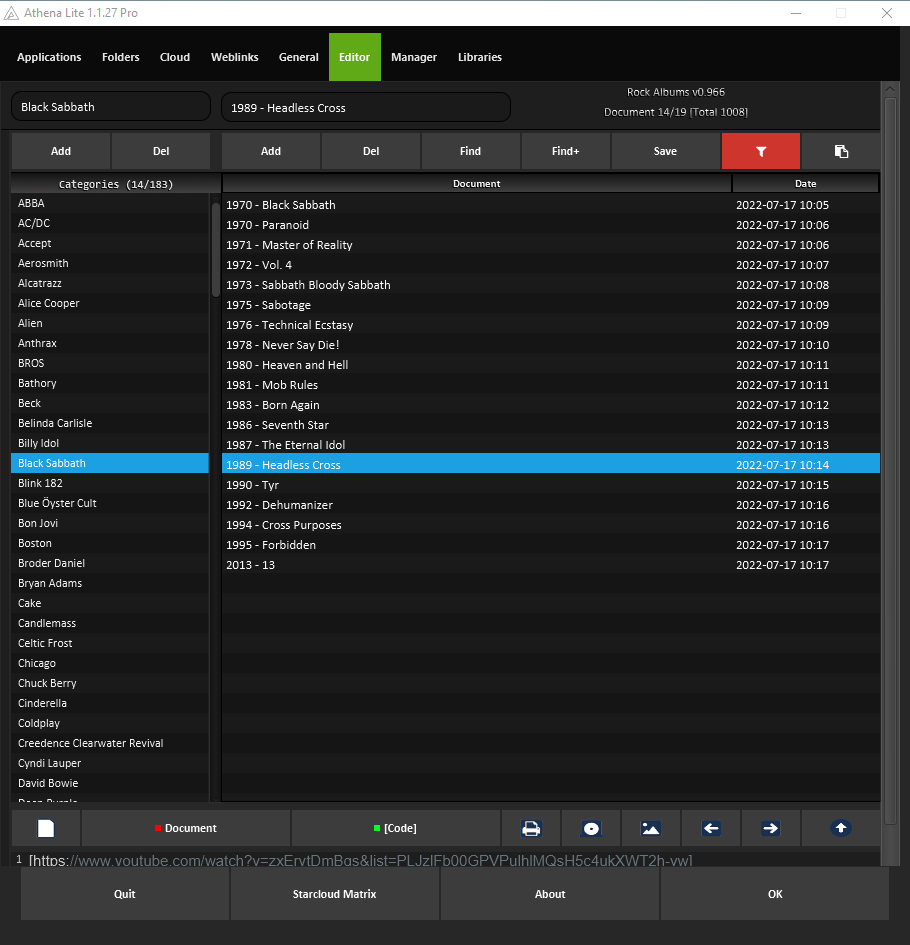This screenshot has width=910, height=945.
Task: Click the left arrow icon
Action: coord(711,828)
